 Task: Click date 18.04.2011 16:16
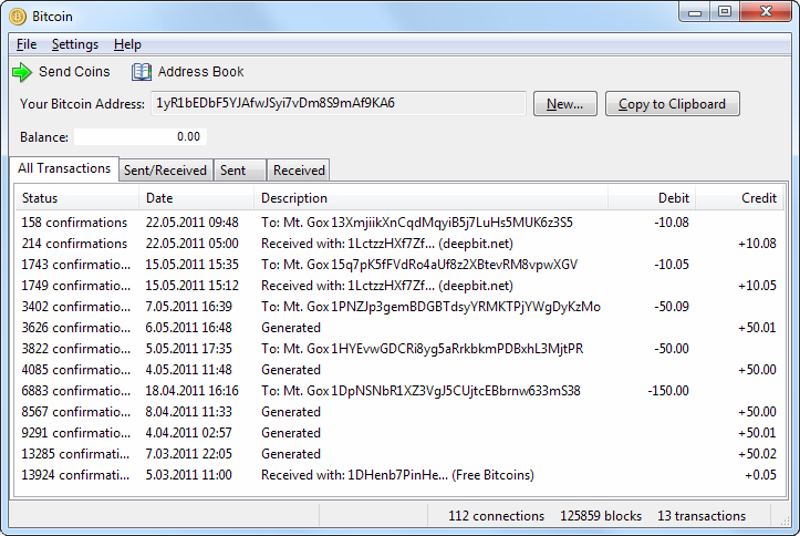[x=192, y=391]
